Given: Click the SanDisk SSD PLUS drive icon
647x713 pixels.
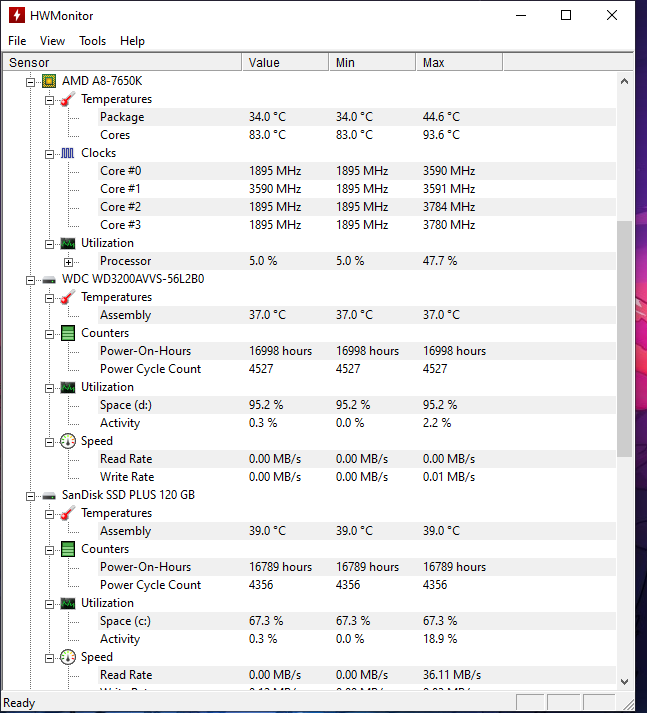Looking at the screenshot, I should coord(49,495).
